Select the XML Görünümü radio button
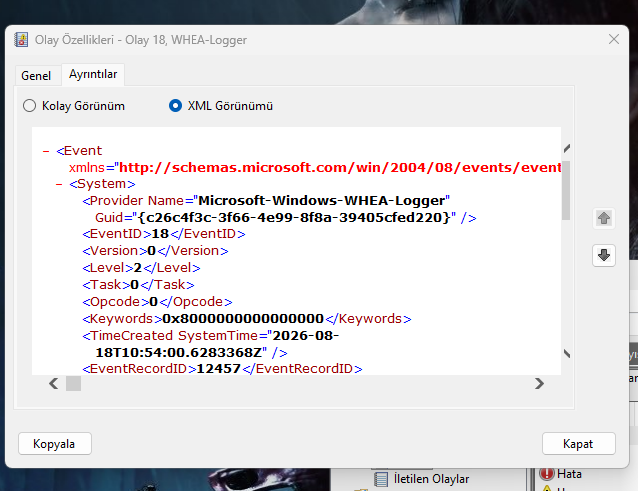This screenshot has height=491, width=638. [x=175, y=106]
